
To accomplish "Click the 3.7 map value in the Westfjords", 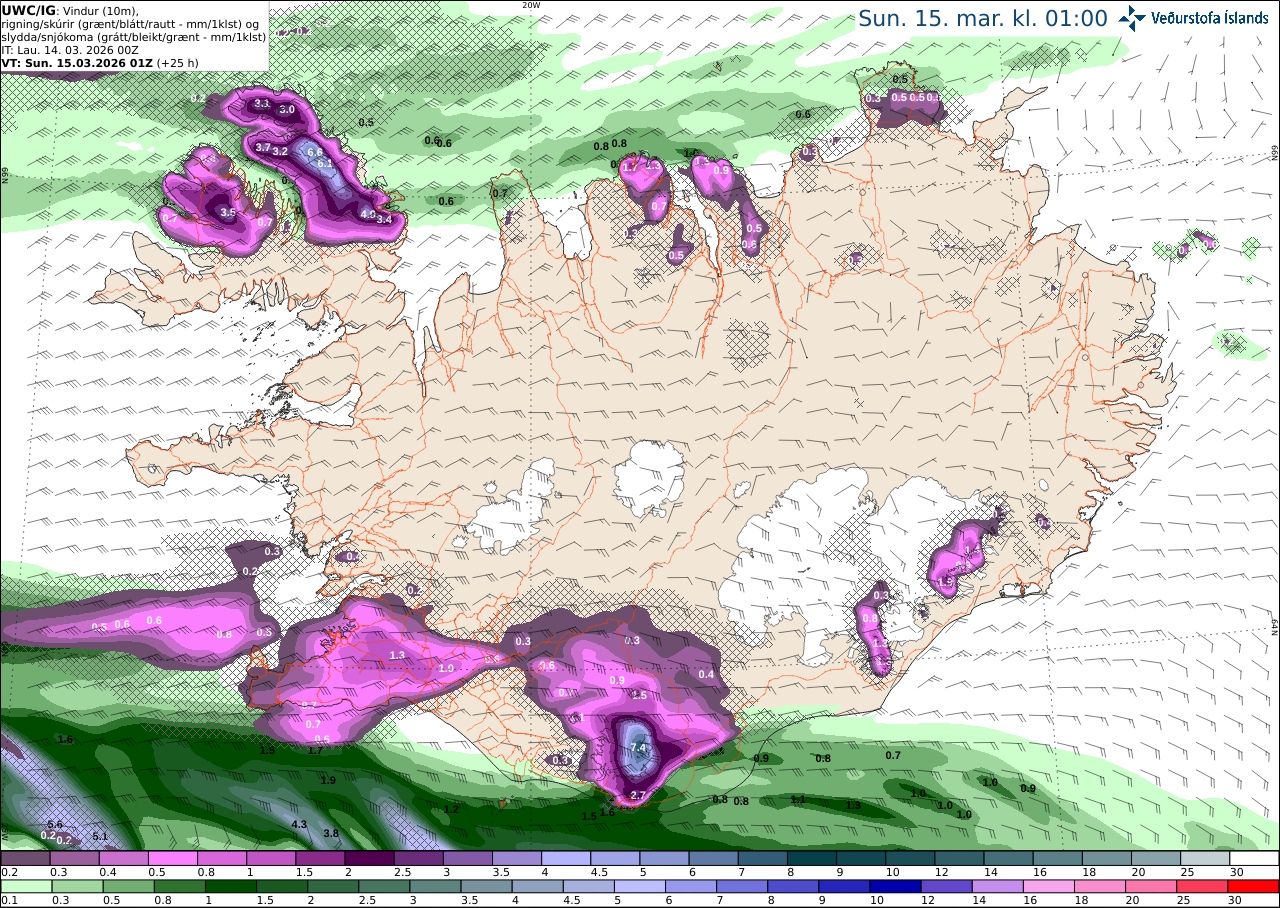I will coord(263,147).
